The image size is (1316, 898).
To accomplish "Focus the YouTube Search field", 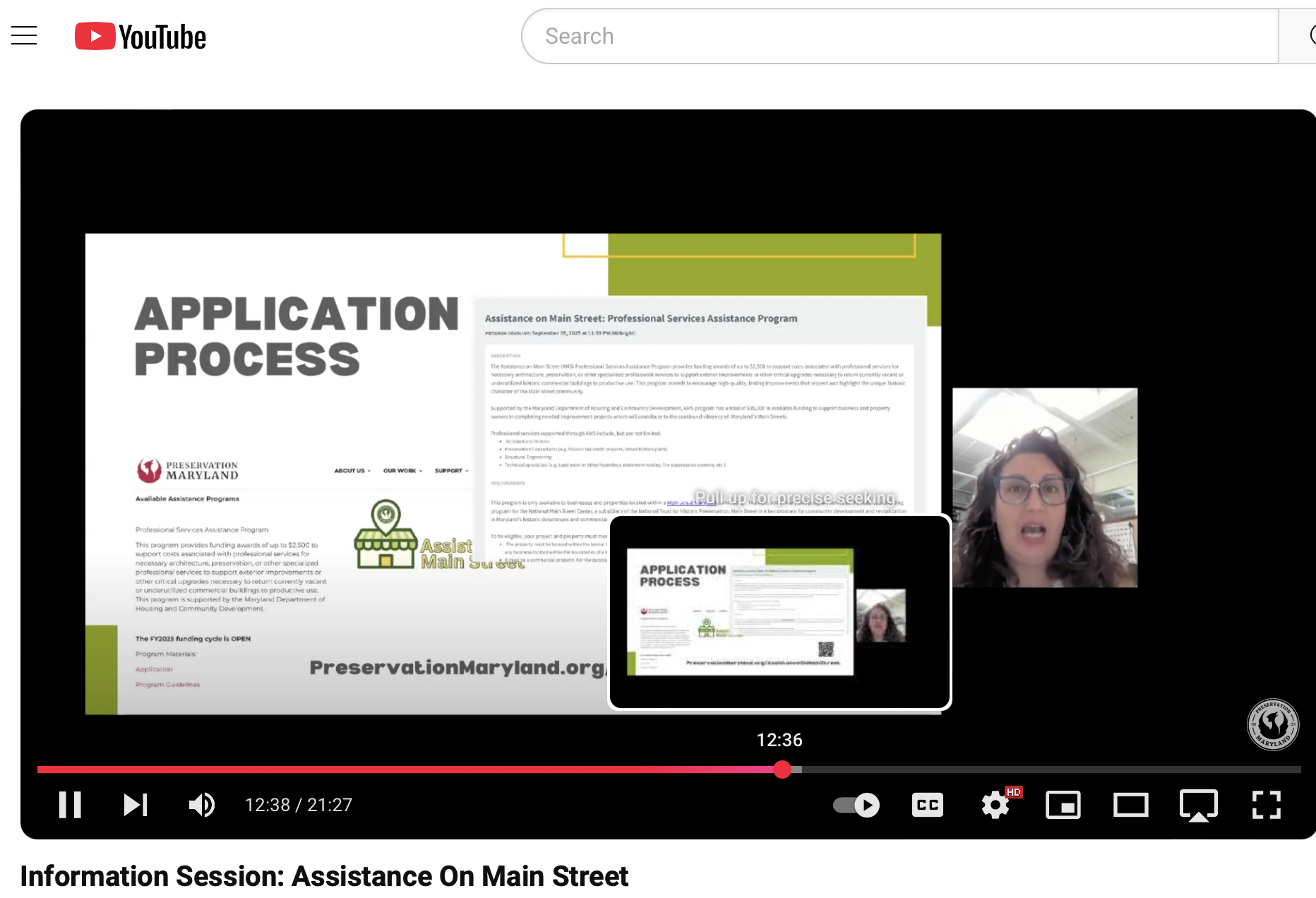I will coord(900,36).
